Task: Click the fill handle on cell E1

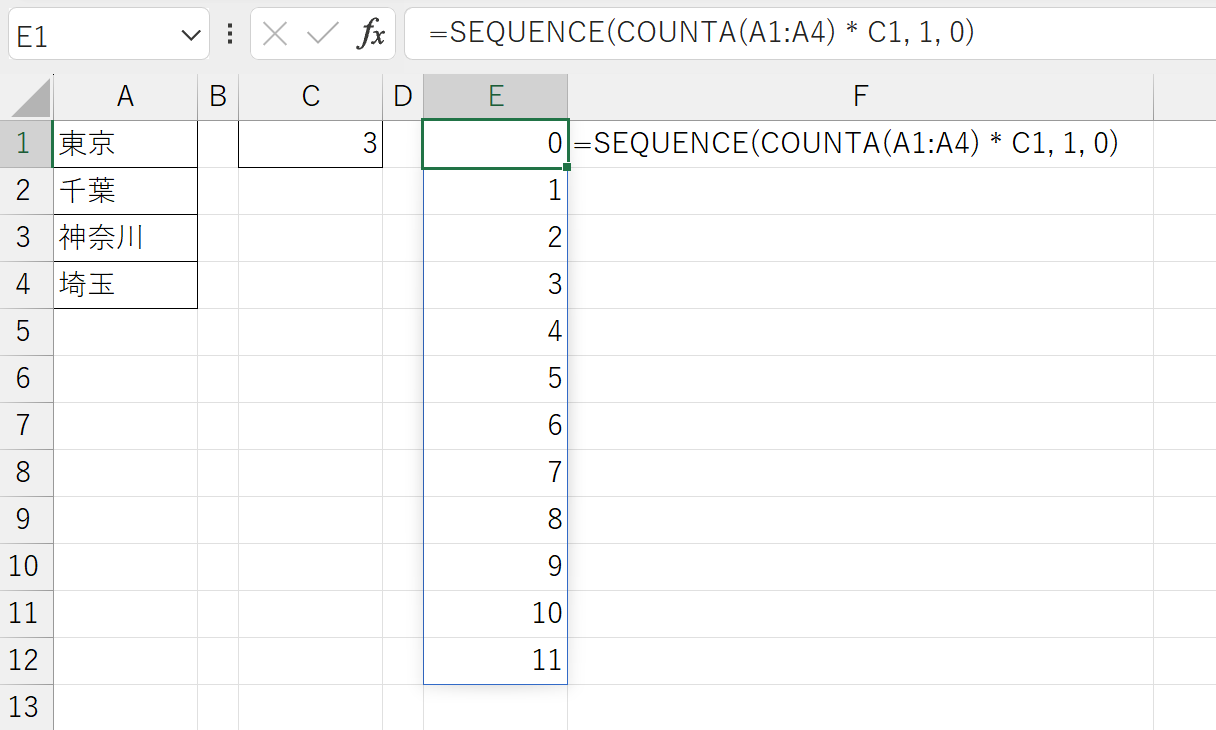Action: 567,167
